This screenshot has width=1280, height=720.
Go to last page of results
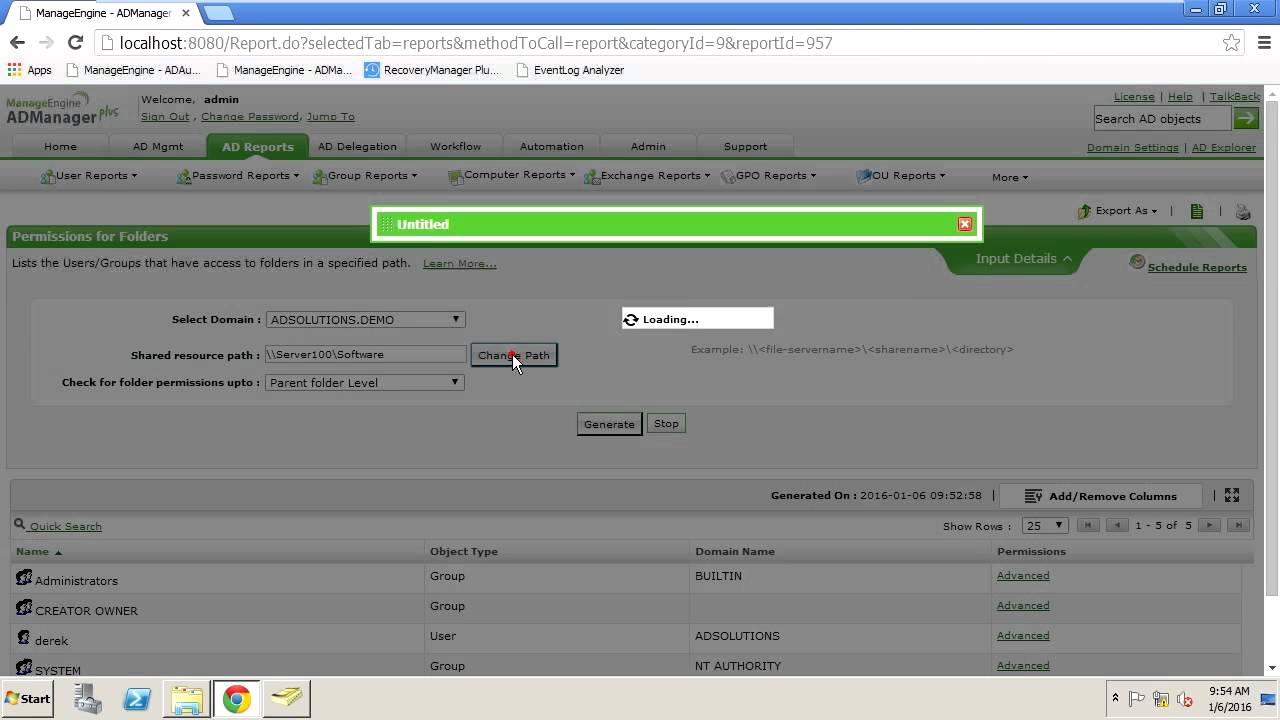click(1239, 525)
